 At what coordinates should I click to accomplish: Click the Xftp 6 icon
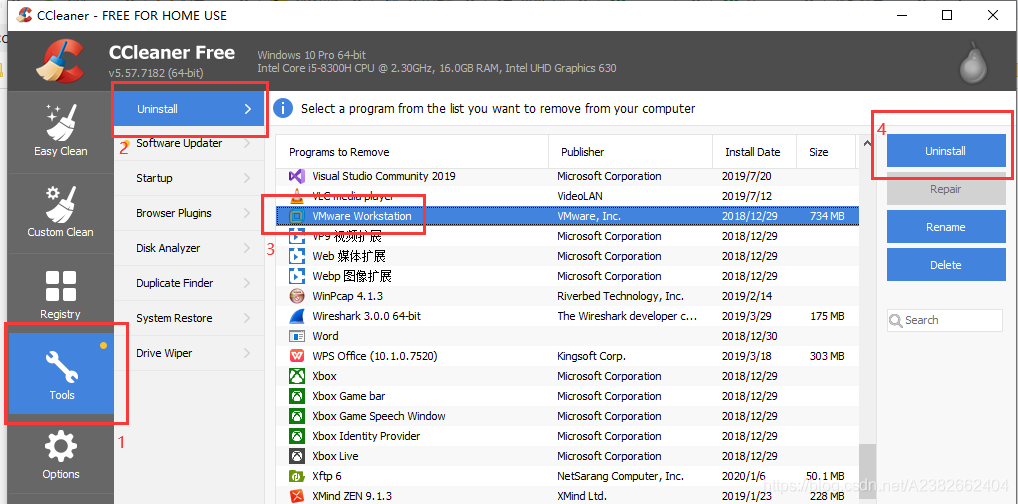pos(296,476)
